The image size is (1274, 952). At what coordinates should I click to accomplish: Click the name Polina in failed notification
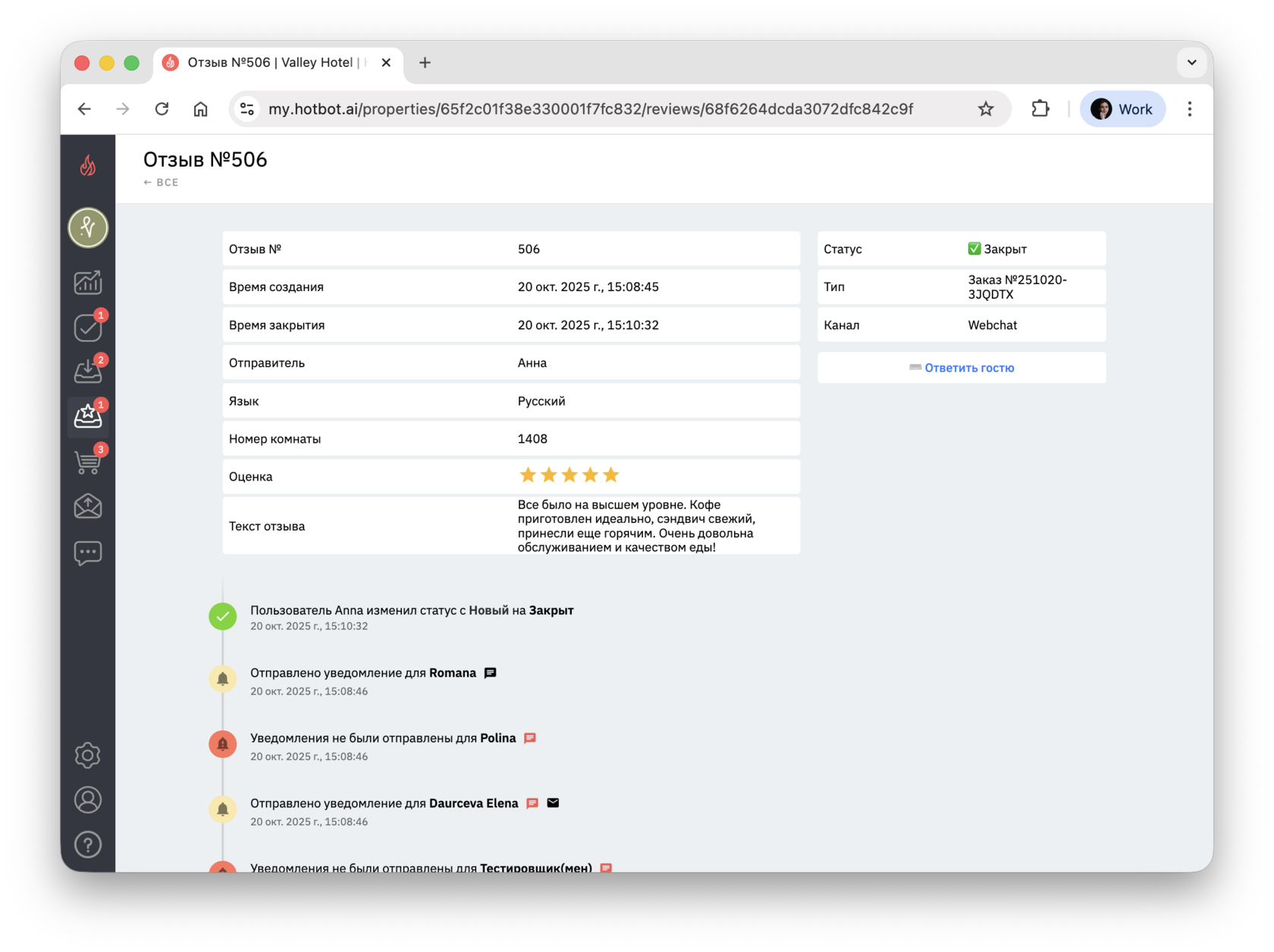coord(498,738)
